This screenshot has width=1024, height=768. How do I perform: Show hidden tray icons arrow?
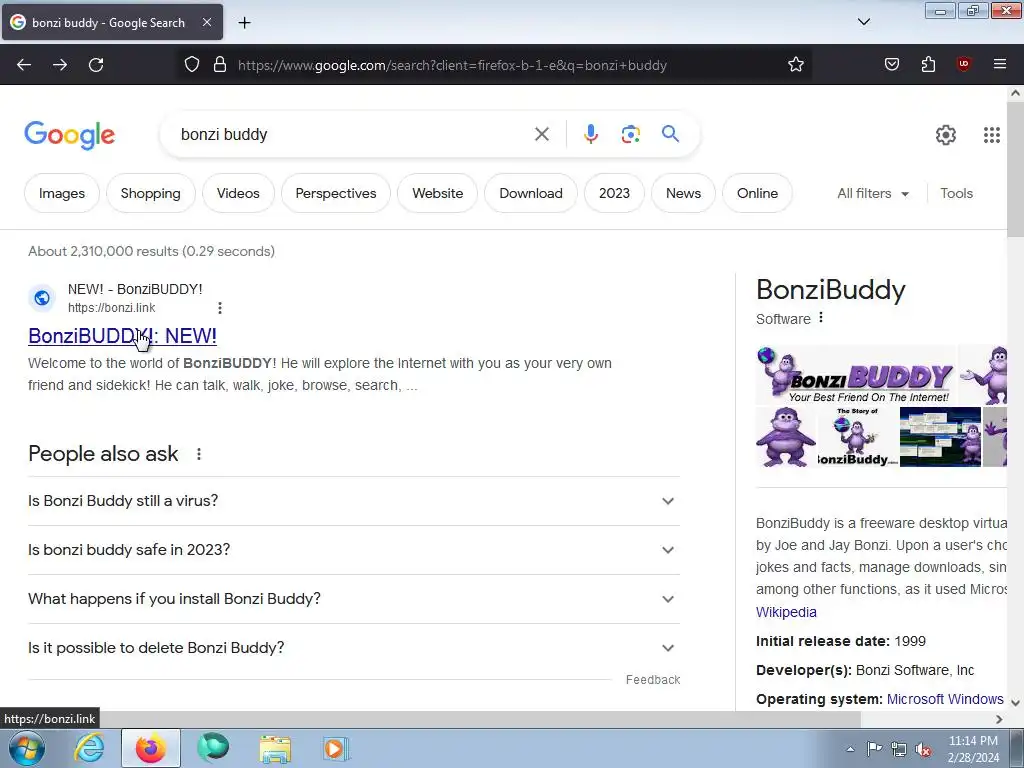click(x=850, y=749)
